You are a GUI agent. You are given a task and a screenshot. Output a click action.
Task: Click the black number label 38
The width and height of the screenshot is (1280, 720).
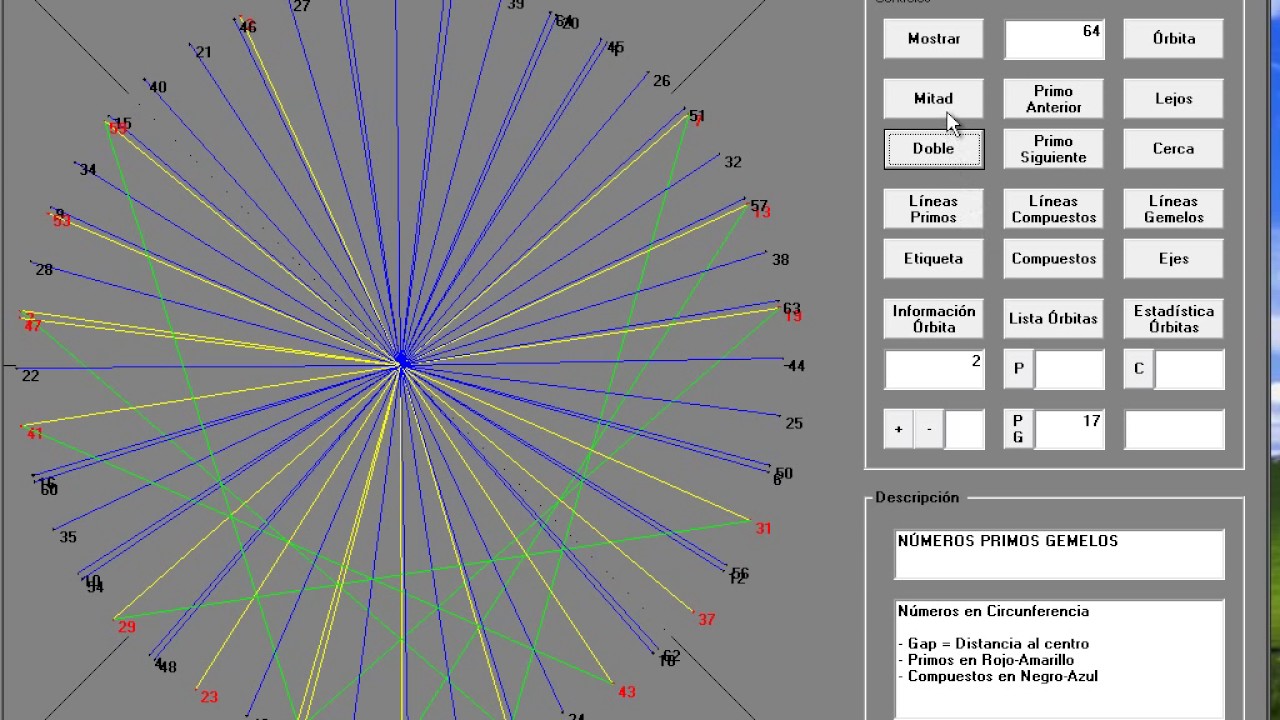[781, 260]
